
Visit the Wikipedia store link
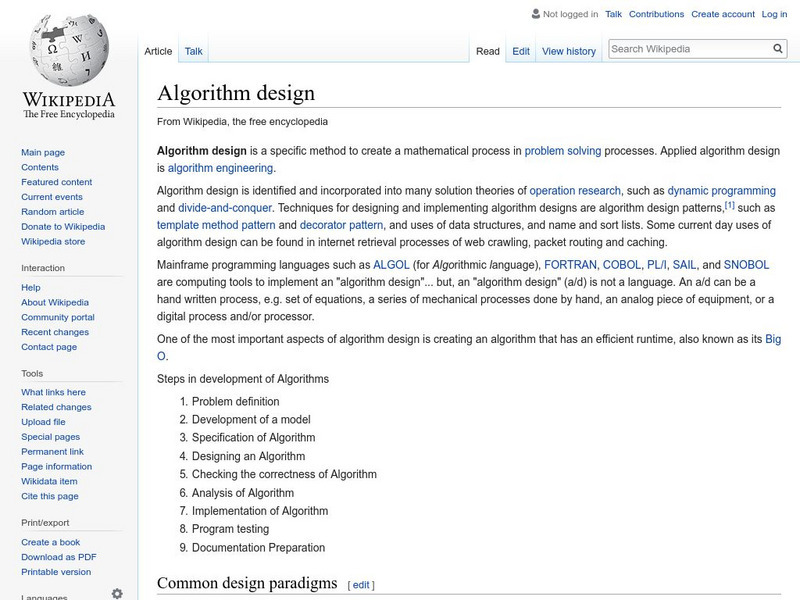[x=53, y=241]
